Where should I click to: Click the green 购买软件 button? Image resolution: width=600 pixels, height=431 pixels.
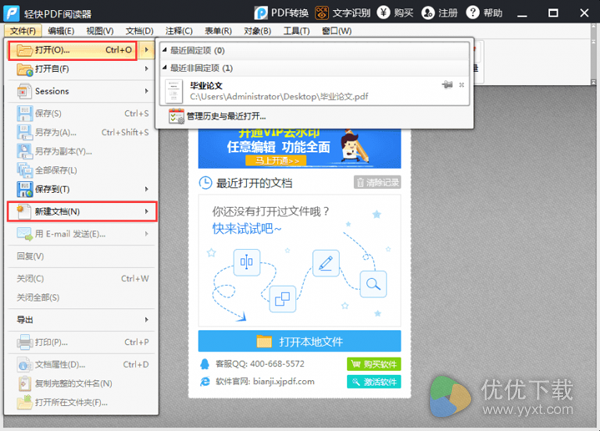pos(374,364)
